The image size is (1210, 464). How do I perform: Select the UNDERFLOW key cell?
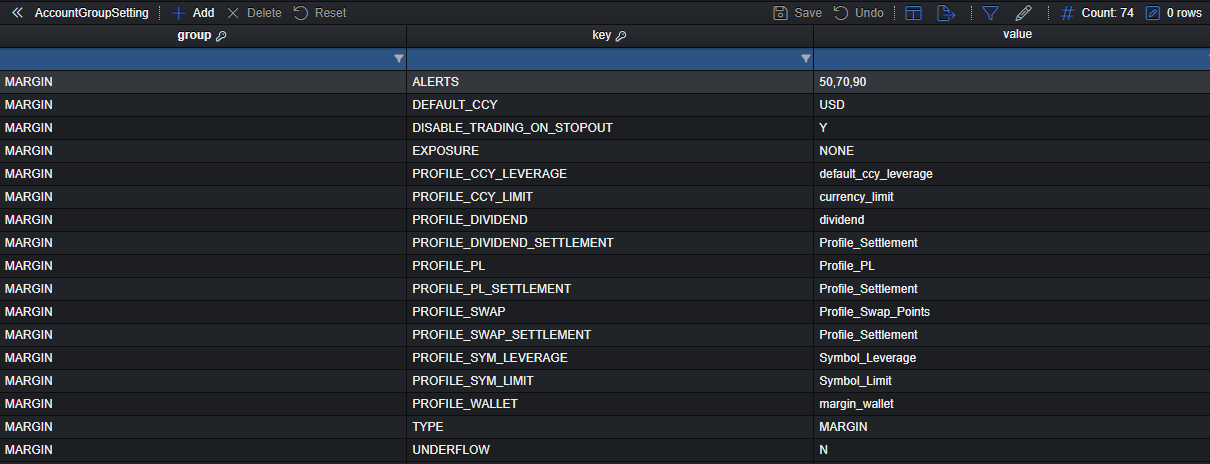[x=610, y=450]
